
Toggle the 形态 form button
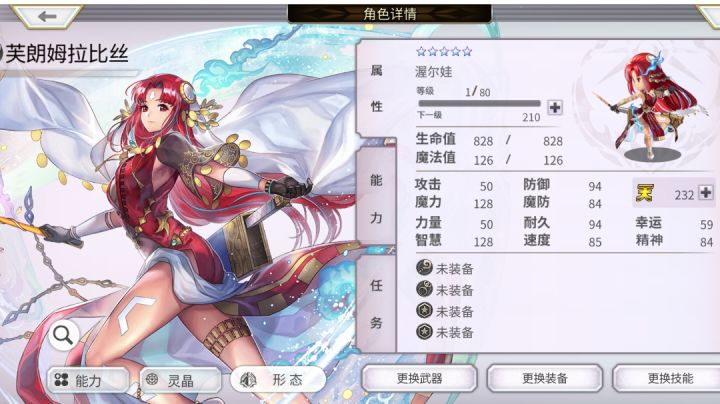point(278,380)
